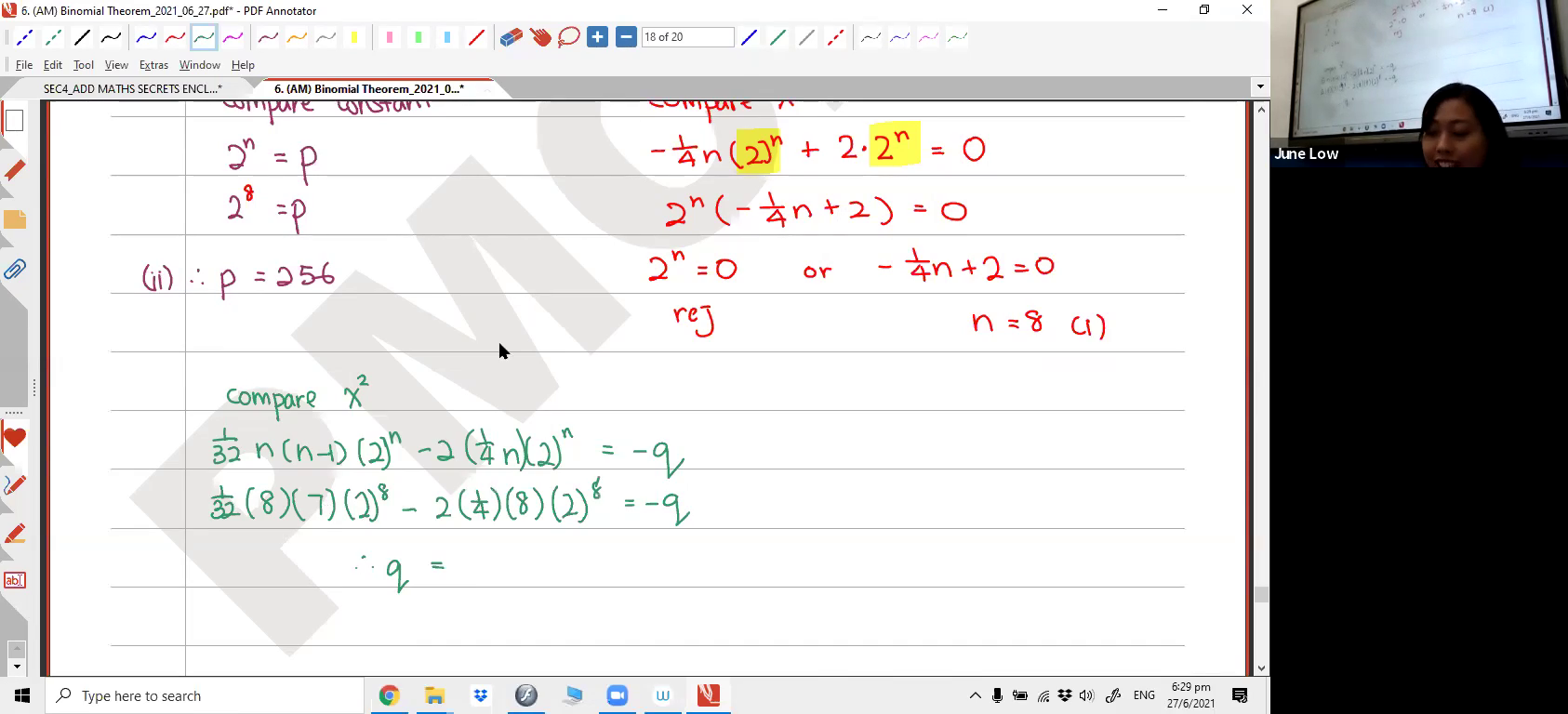1568x714 pixels.
Task: Pick the light blue highlighter marker
Action: [447, 37]
